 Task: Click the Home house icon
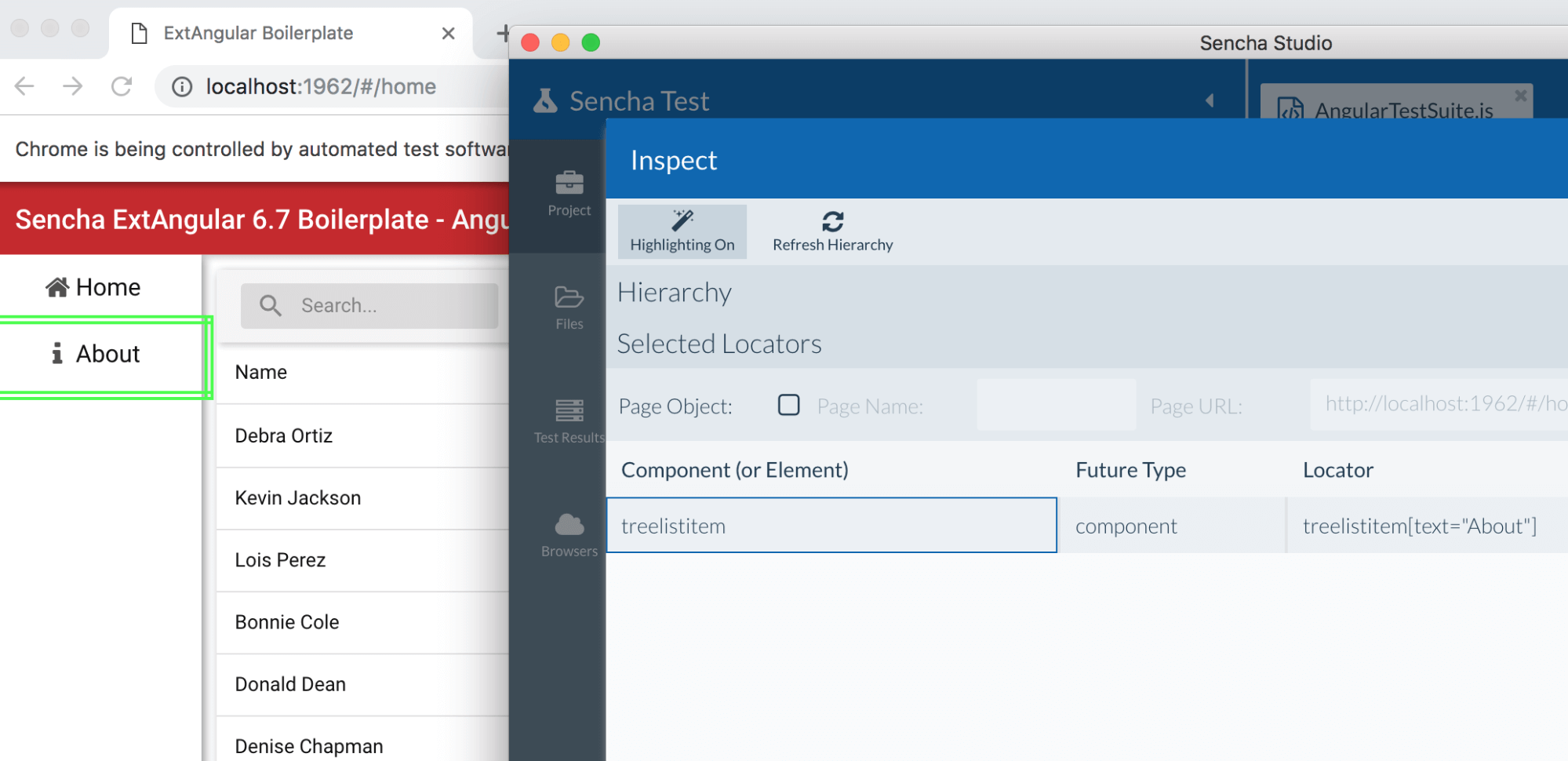(57, 287)
